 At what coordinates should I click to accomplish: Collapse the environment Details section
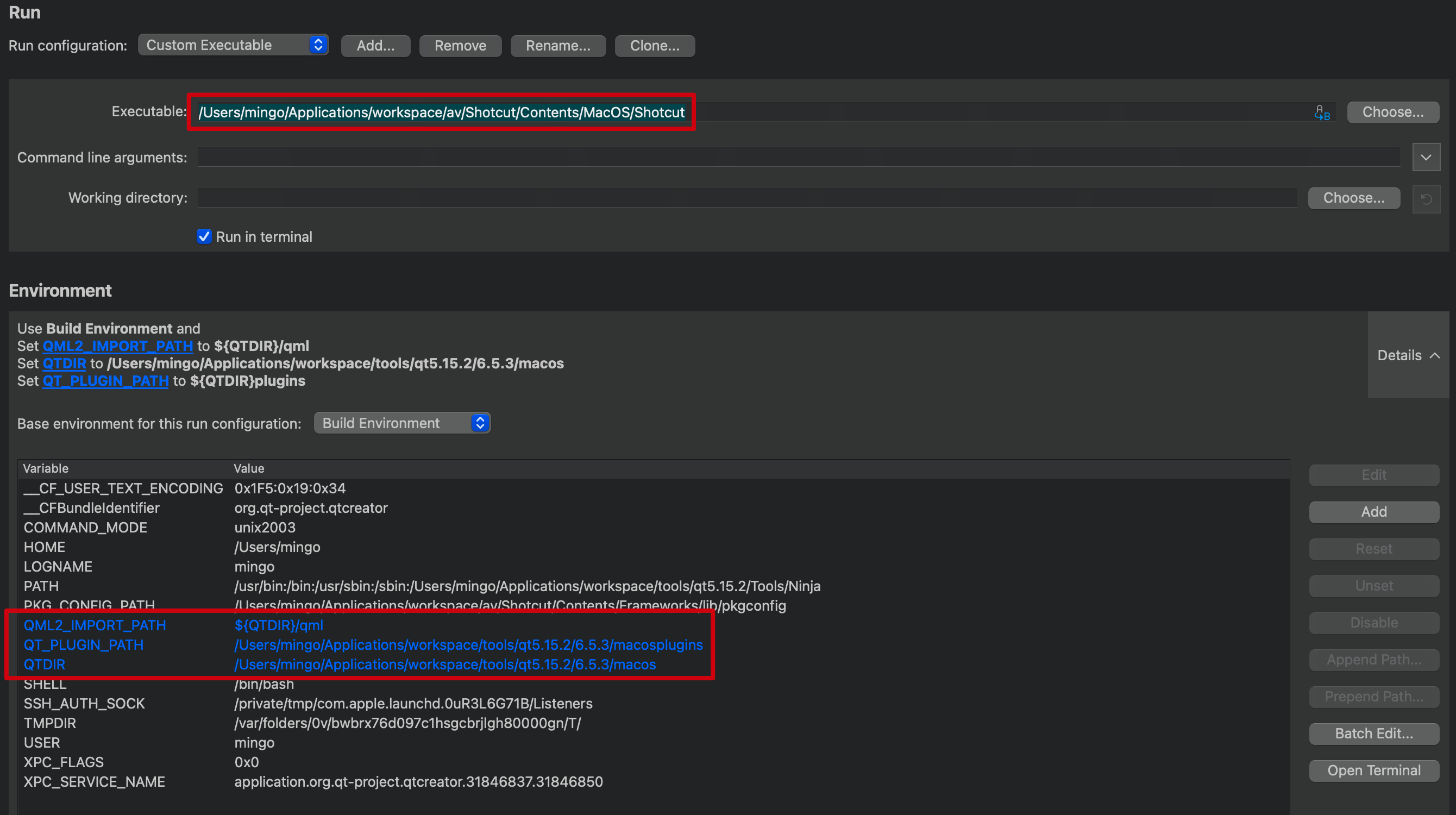tap(1408, 355)
